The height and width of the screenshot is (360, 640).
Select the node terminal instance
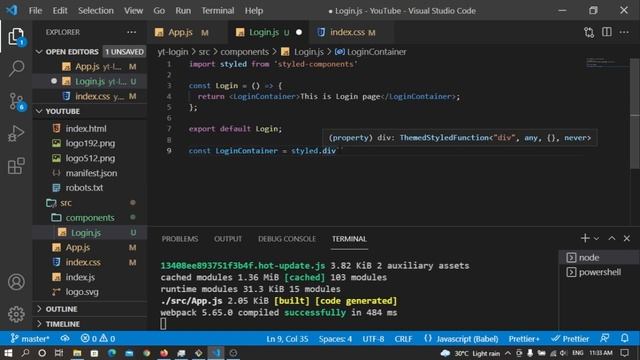click(x=599, y=258)
